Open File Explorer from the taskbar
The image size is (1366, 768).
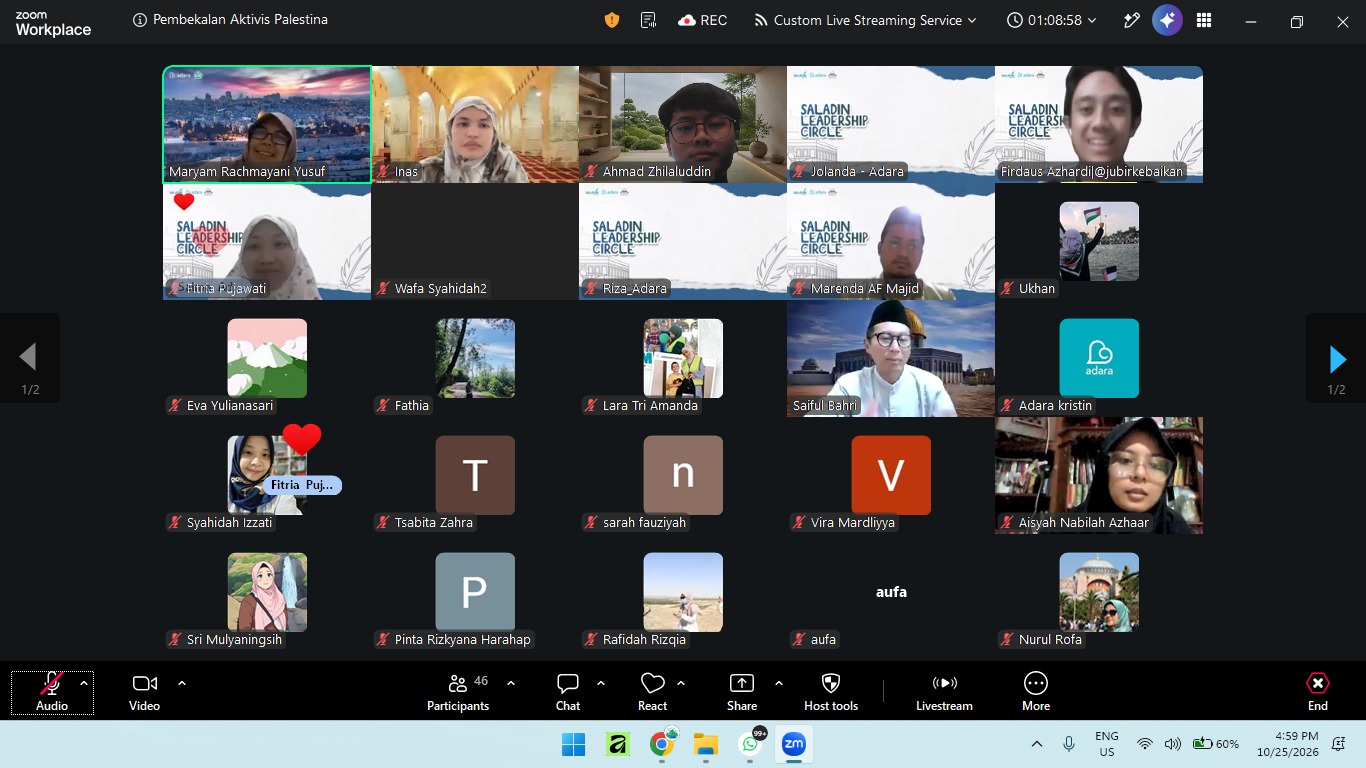click(x=706, y=744)
